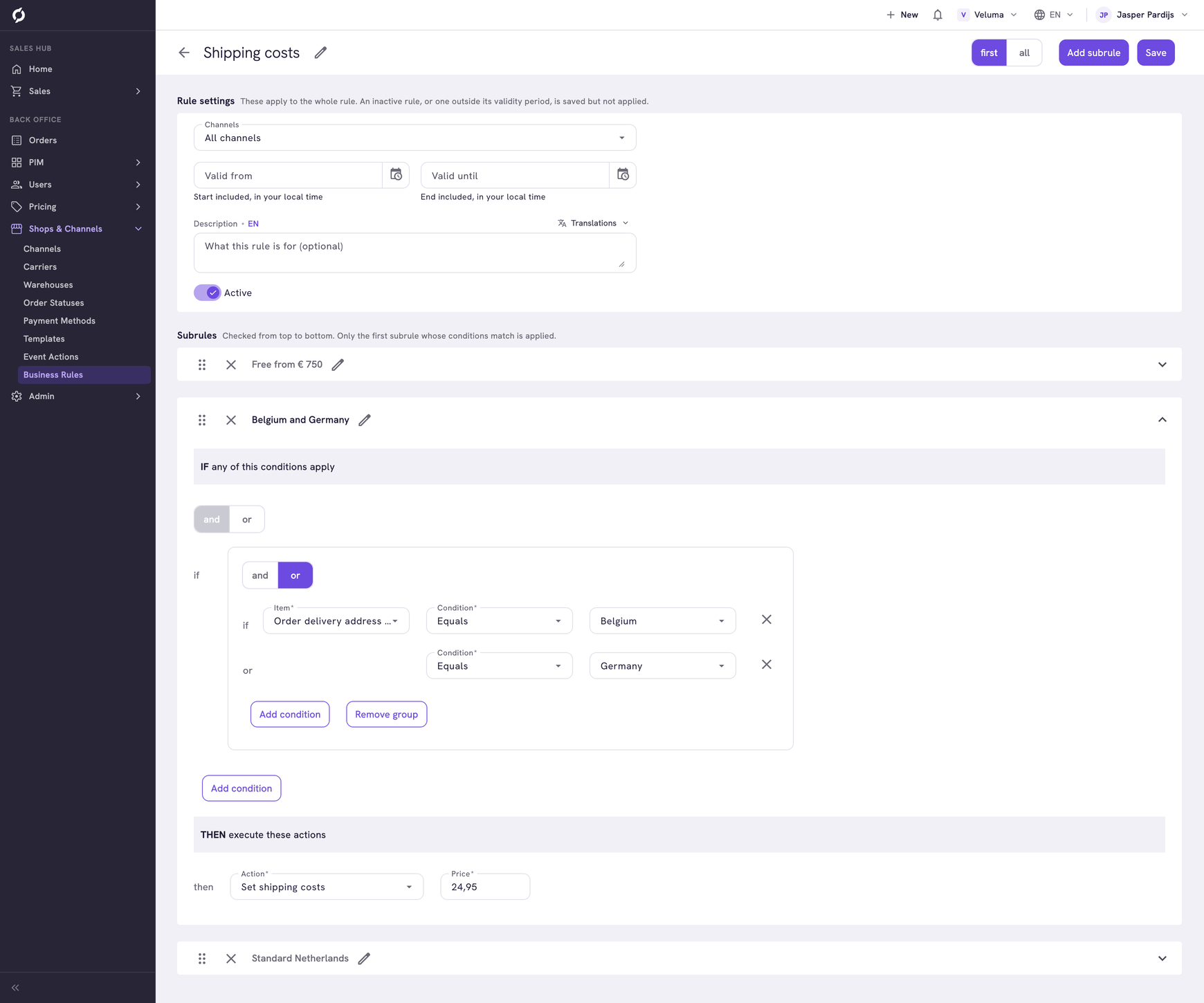
Task: Open the notifications bell
Action: pyautogui.click(x=938, y=15)
